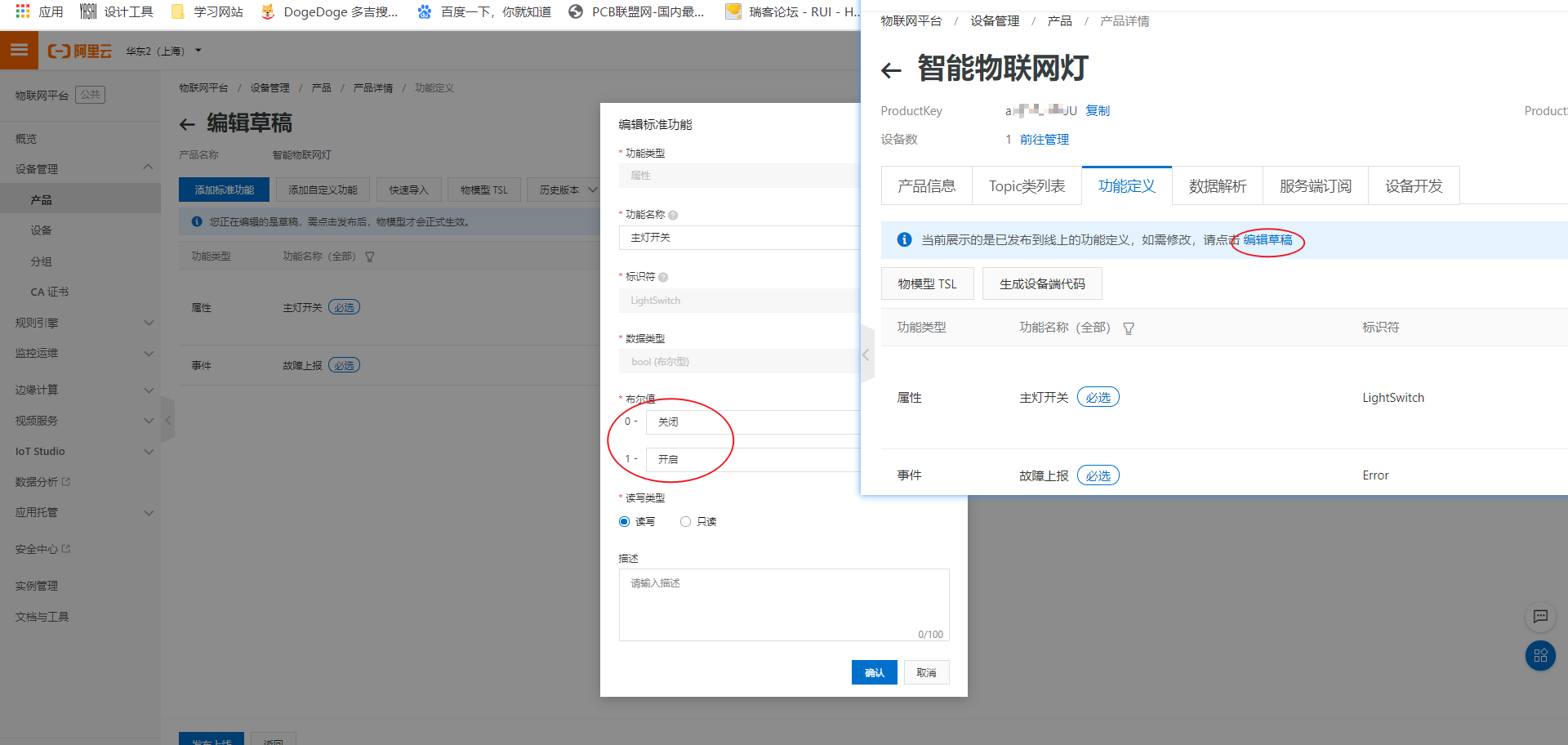
Task: Select the 读写 radio option
Action: pos(623,521)
